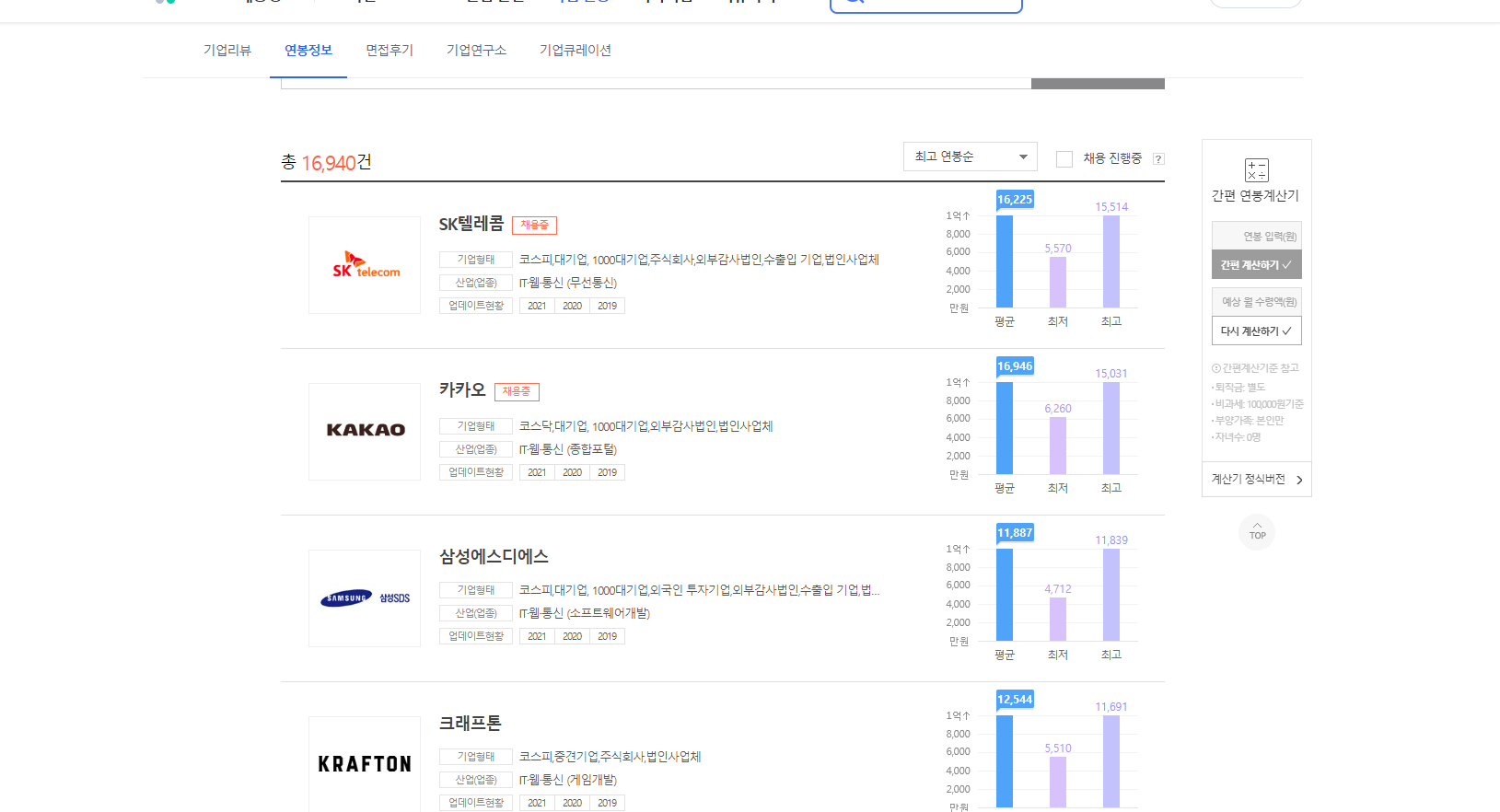Select the 2019 update year for 카카오
The width and height of the screenshot is (1500, 812).
click(x=607, y=472)
